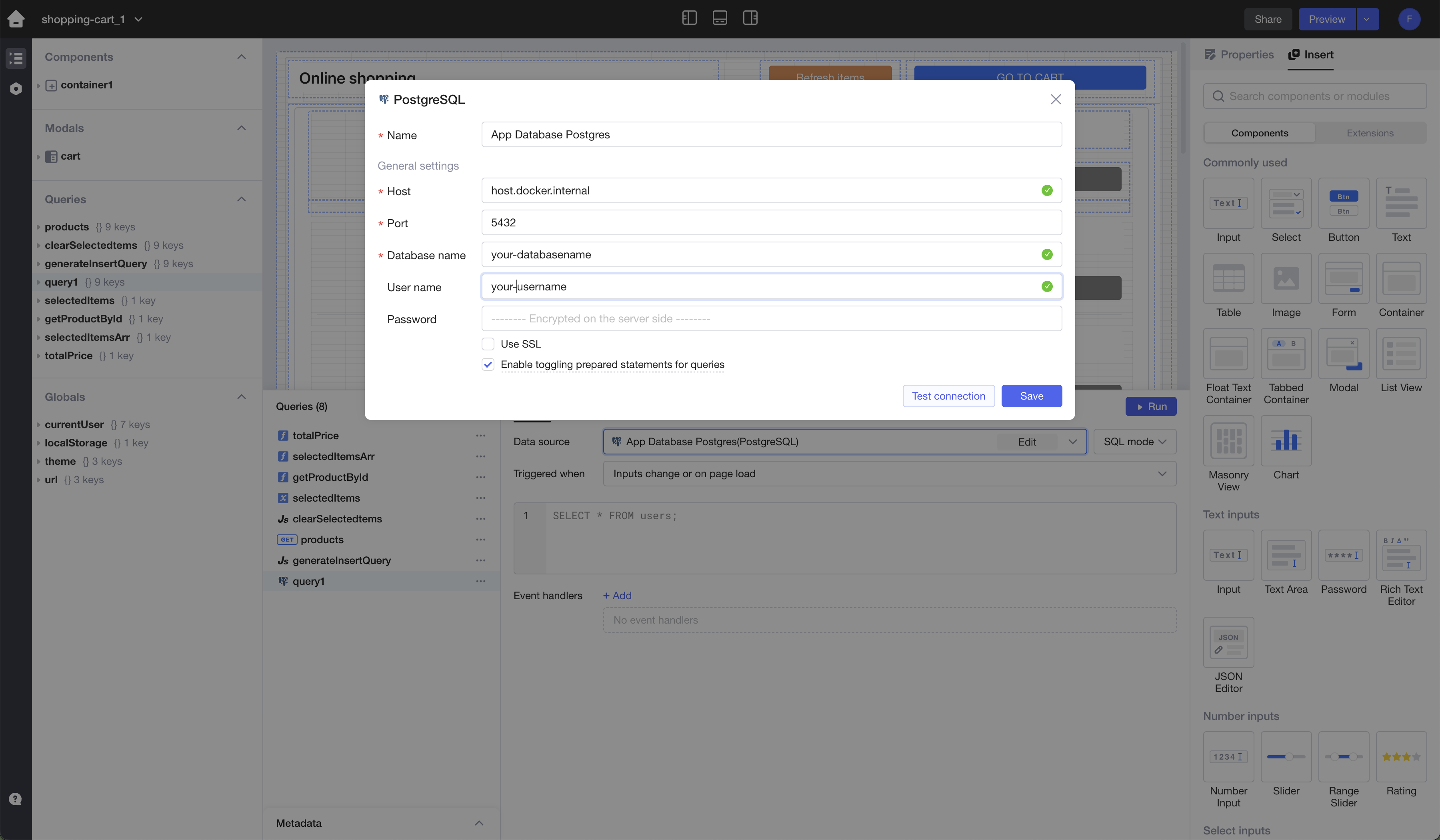Toggle bottom panel layout icon
The width and height of the screenshot is (1440, 840).
(720, 18)
